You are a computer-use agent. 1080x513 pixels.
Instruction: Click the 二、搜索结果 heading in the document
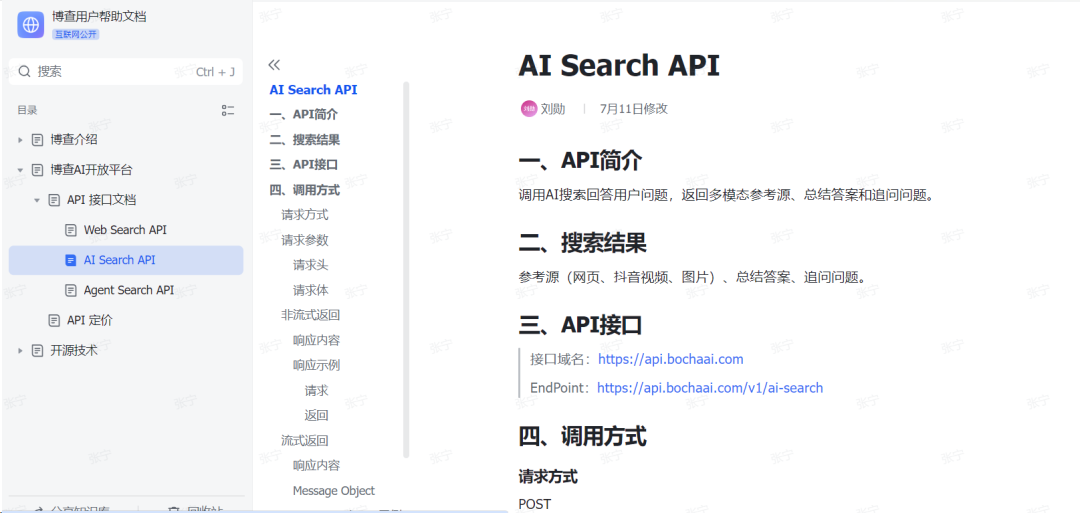[582, 242]
